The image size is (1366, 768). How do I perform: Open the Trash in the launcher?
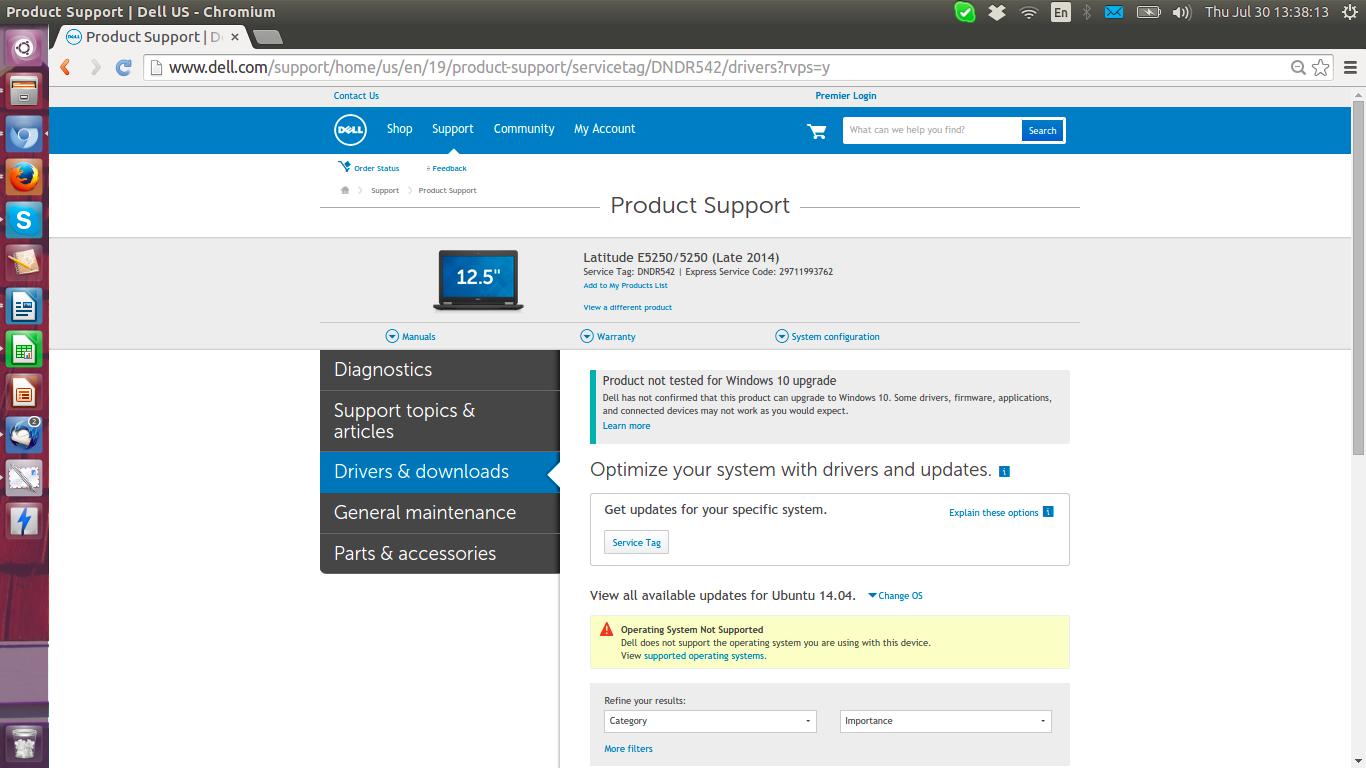pyautogui.click(x=24, y=742)
